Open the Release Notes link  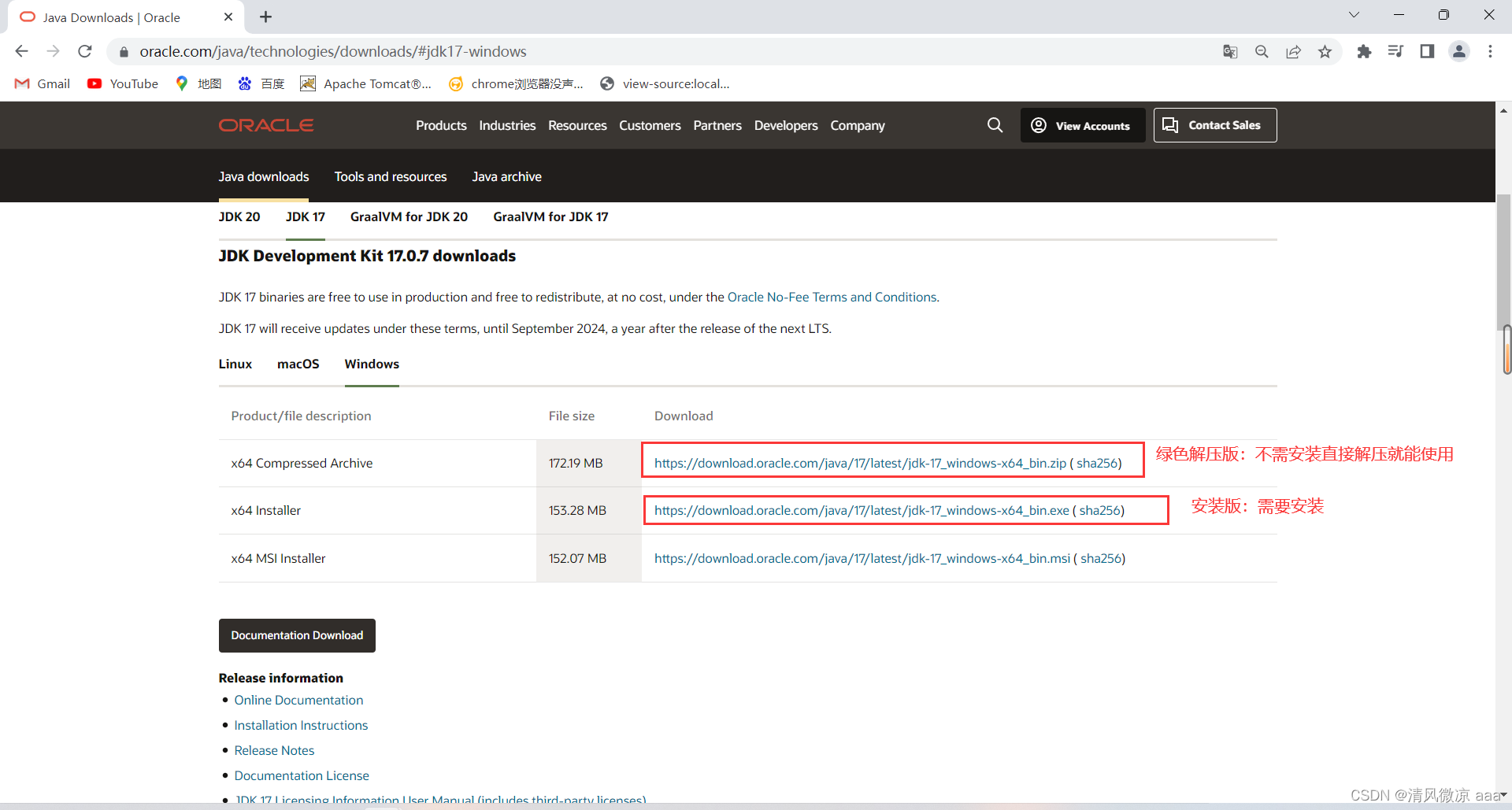[x=274, y=750]
